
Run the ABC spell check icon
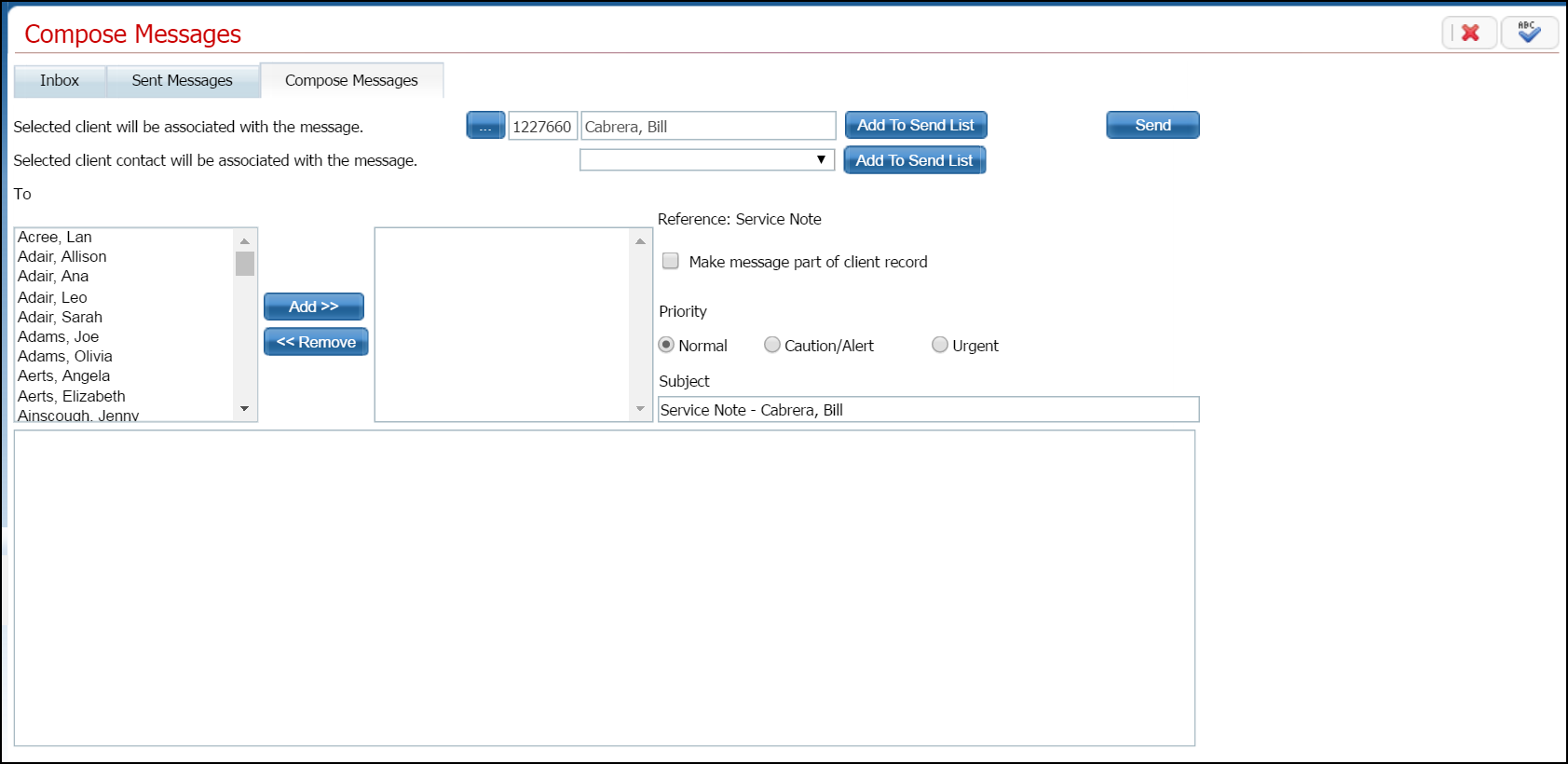1529,34
